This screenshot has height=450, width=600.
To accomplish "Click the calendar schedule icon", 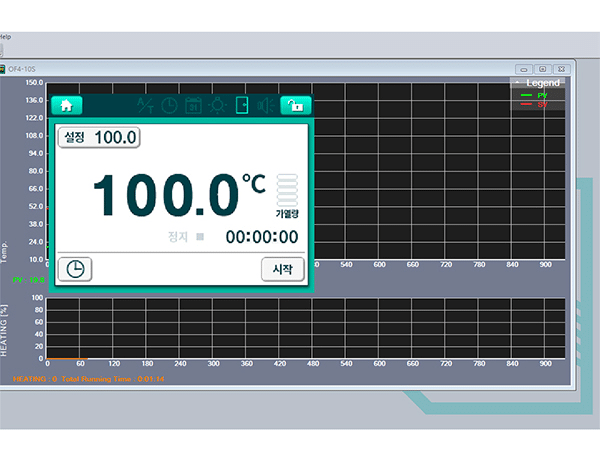I will tap(193, 105).
